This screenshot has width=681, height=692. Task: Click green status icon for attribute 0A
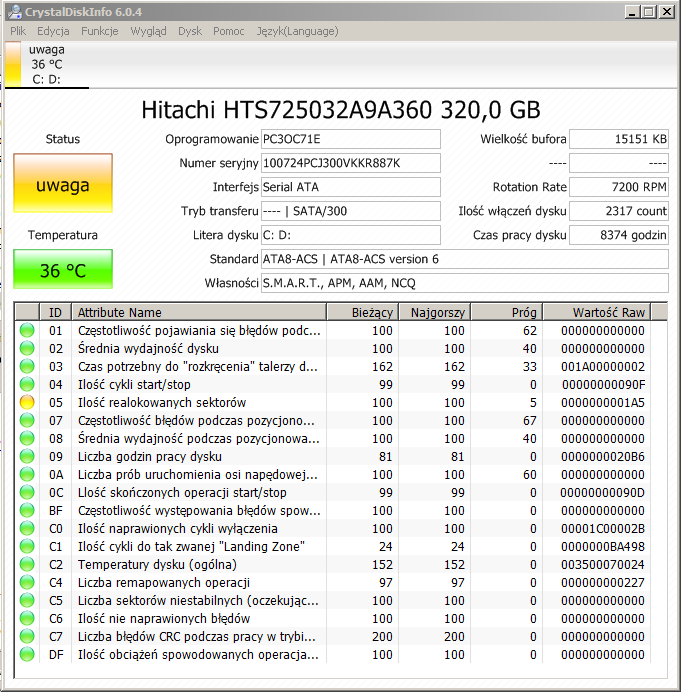click(27, 474)
